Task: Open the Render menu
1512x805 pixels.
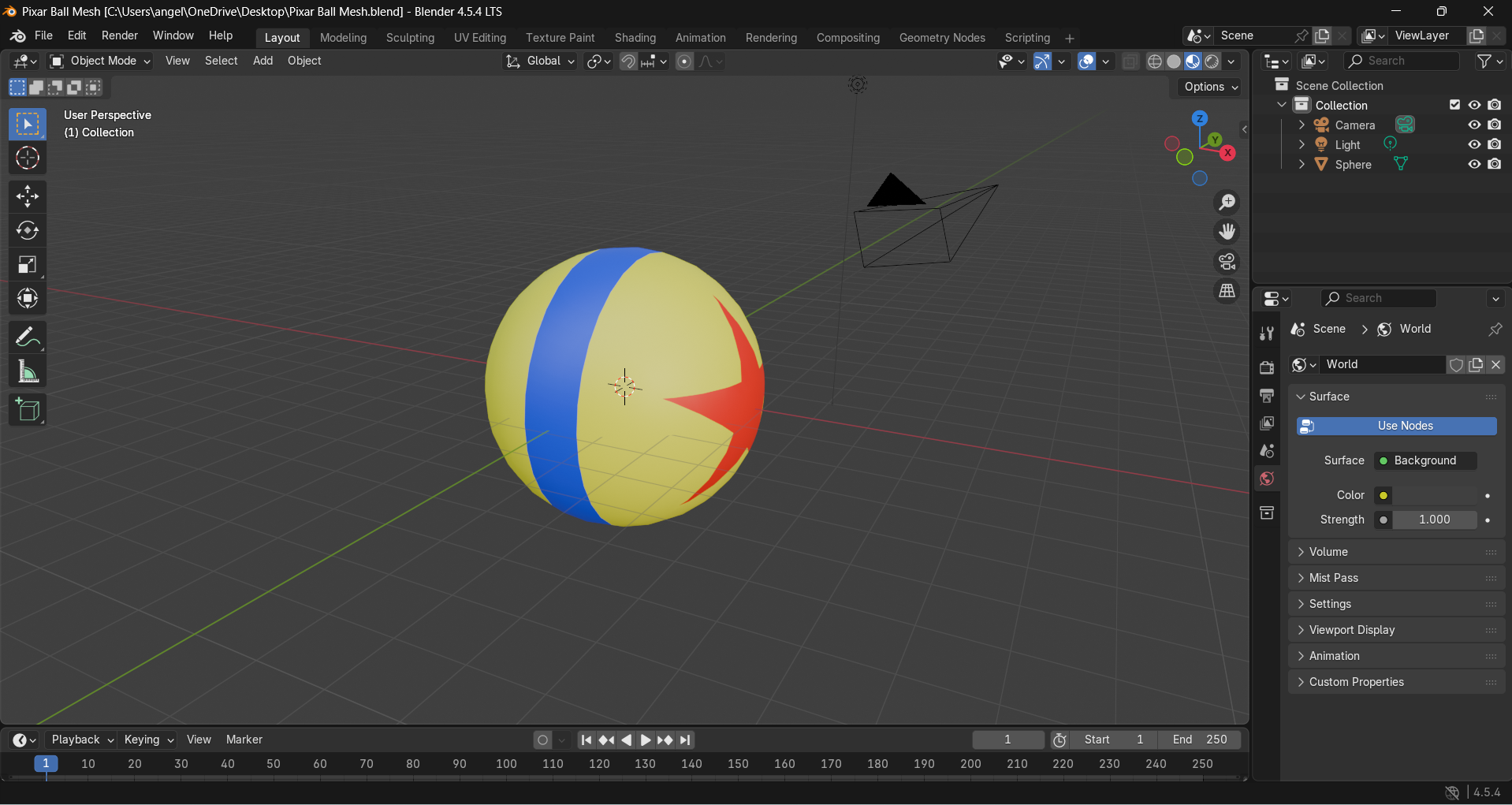Action: 119,35
